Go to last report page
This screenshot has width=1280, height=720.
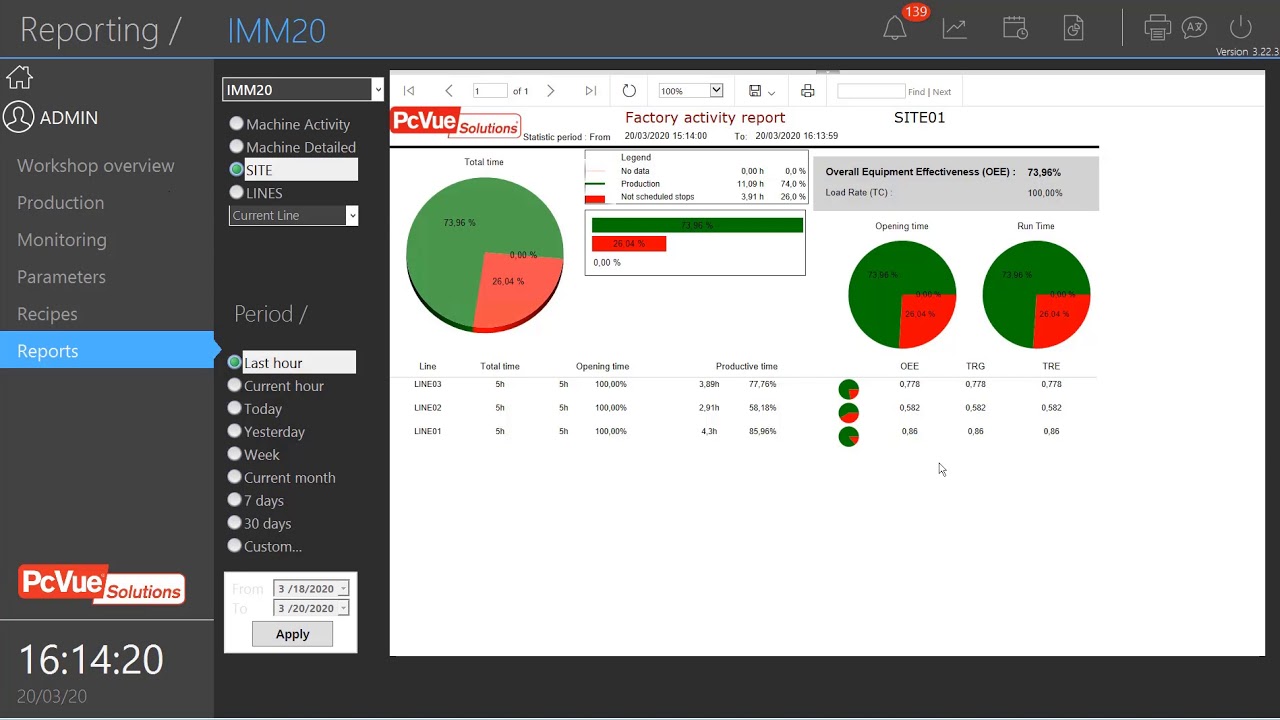tap(591, 91)
